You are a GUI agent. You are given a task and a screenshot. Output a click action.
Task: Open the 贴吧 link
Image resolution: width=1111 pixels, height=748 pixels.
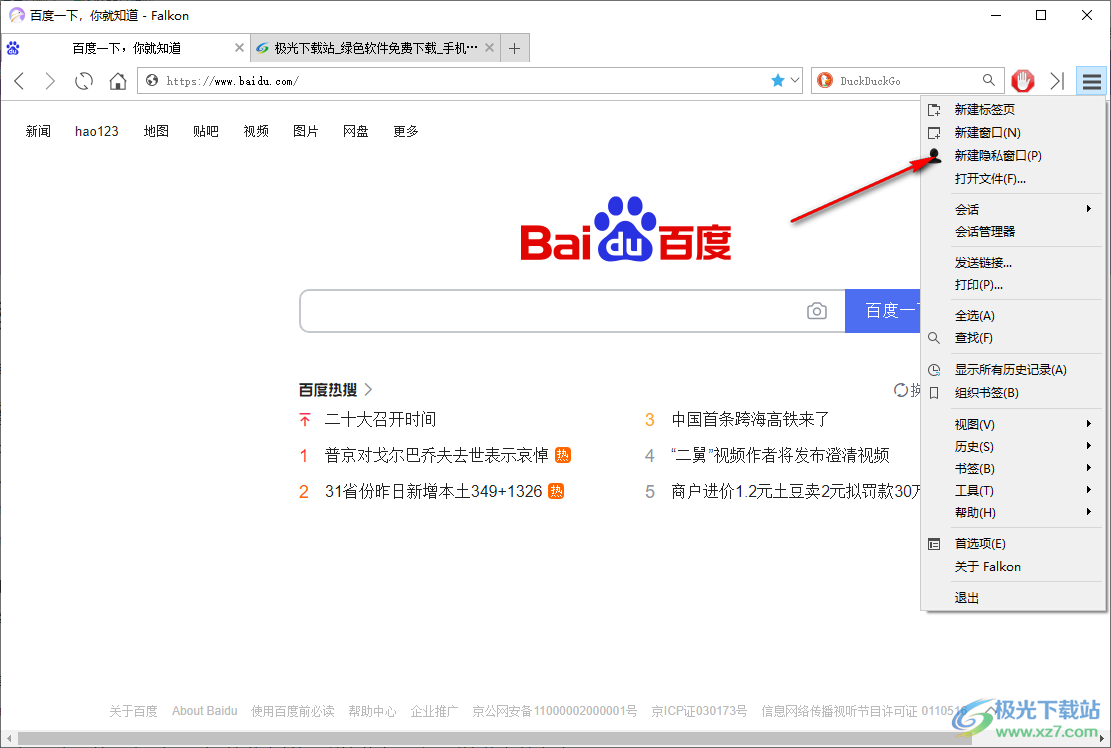tap(205, 131)
